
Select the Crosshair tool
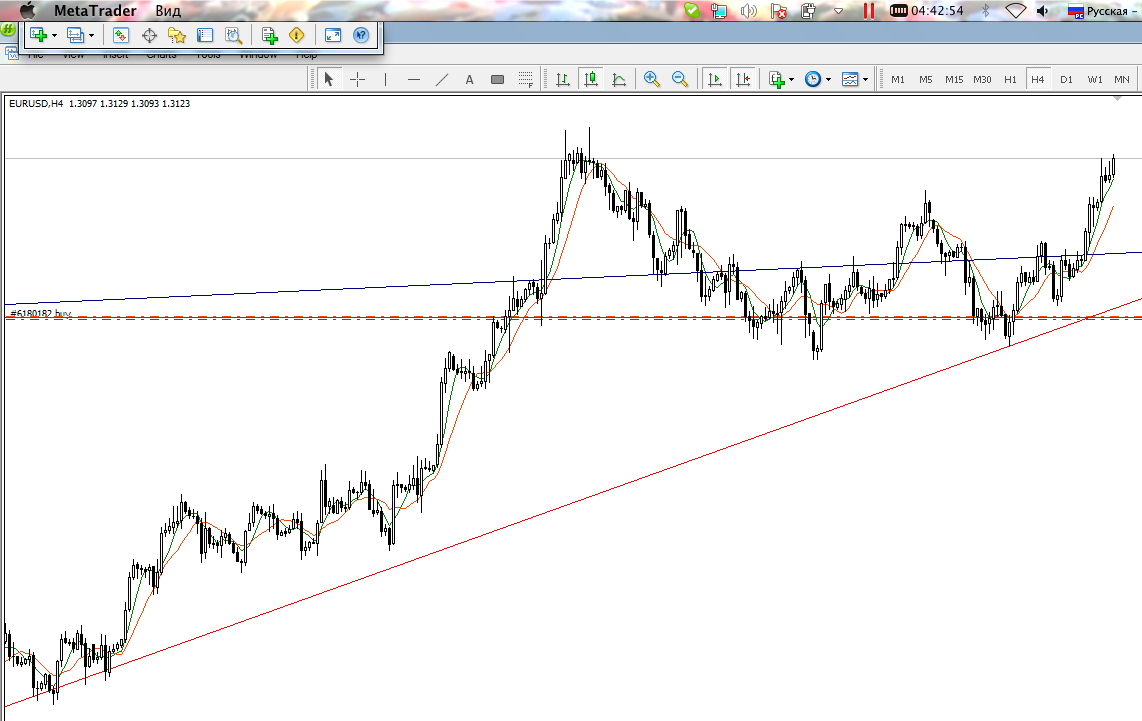pyautogui.click(x=357, y=79)
